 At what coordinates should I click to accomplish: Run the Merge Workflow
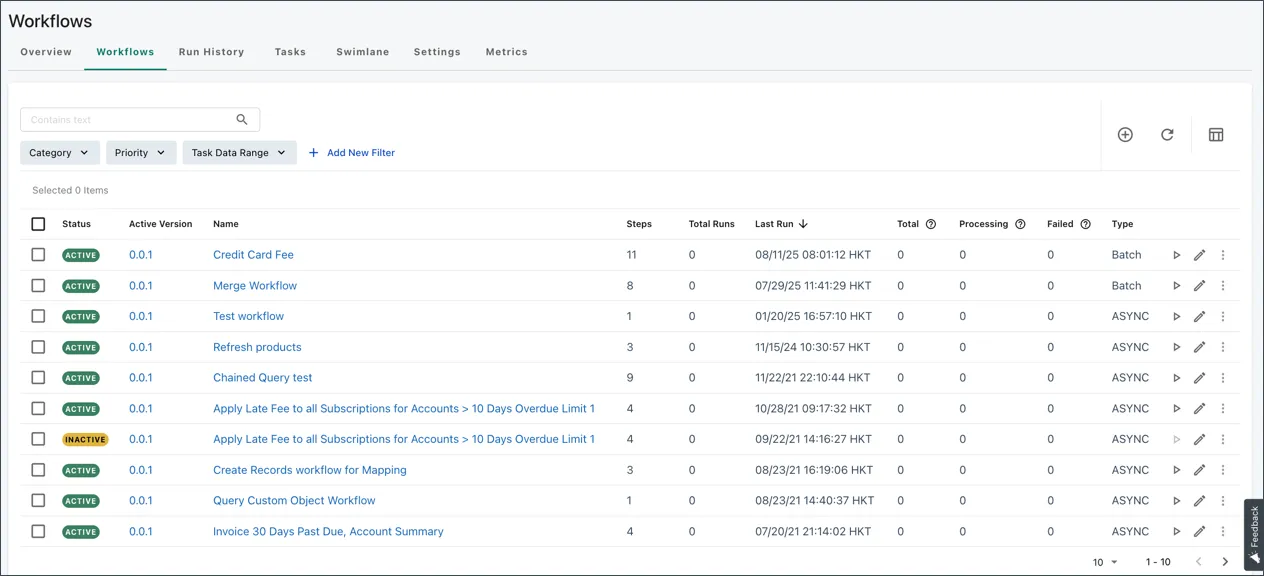pos(1177,286)
